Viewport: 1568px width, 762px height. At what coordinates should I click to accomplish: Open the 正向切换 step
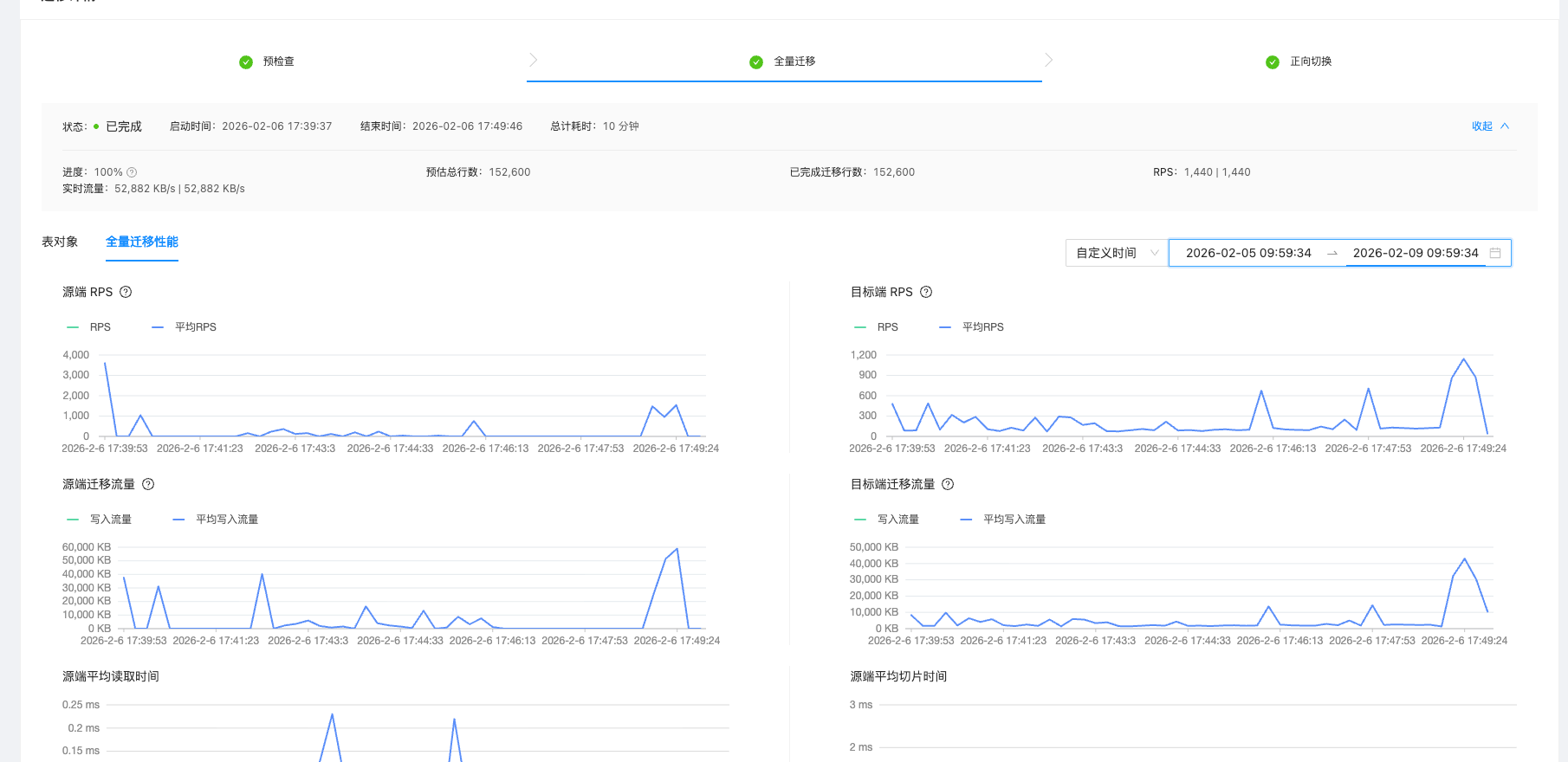click(1310, 61)
